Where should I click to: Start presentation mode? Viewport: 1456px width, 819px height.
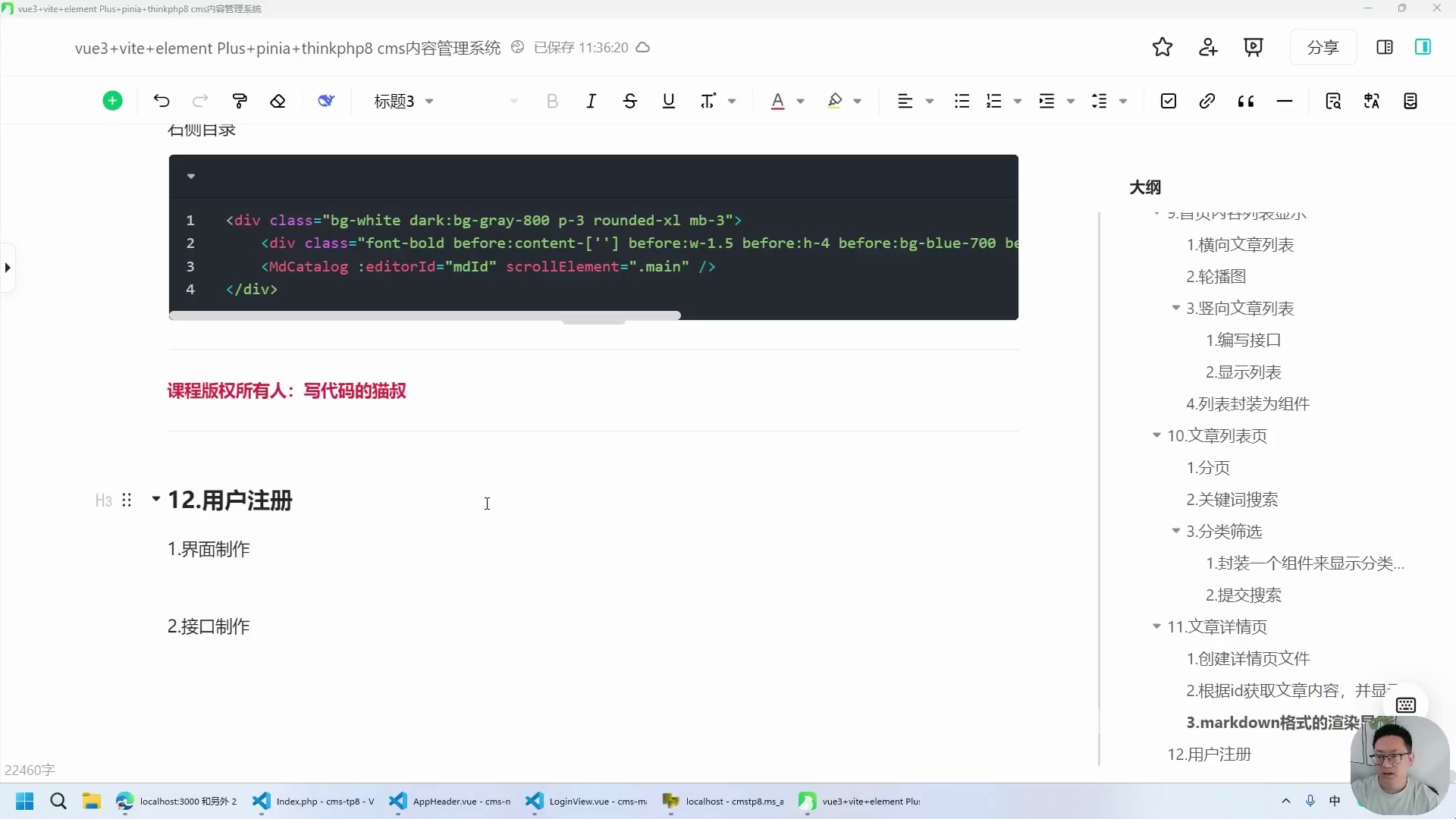coord(1254,47)
